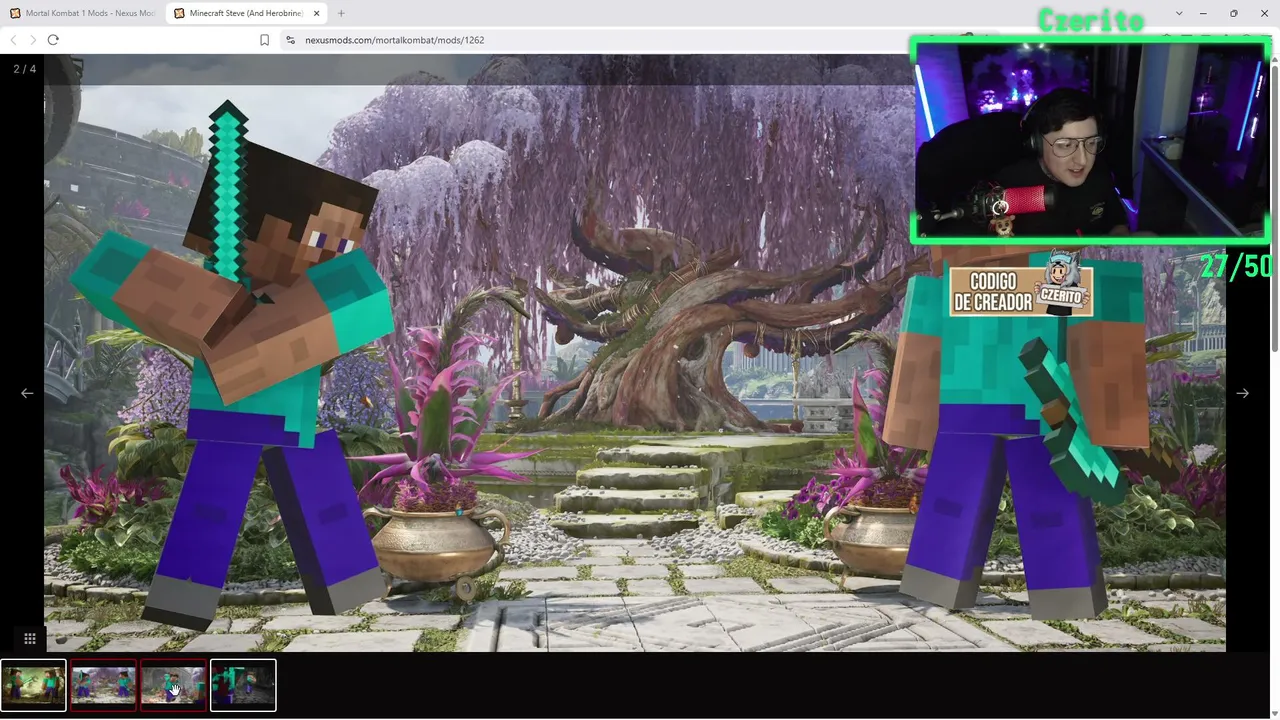Click the Mortal Kombat 1 Mods tab favicon

15,13
